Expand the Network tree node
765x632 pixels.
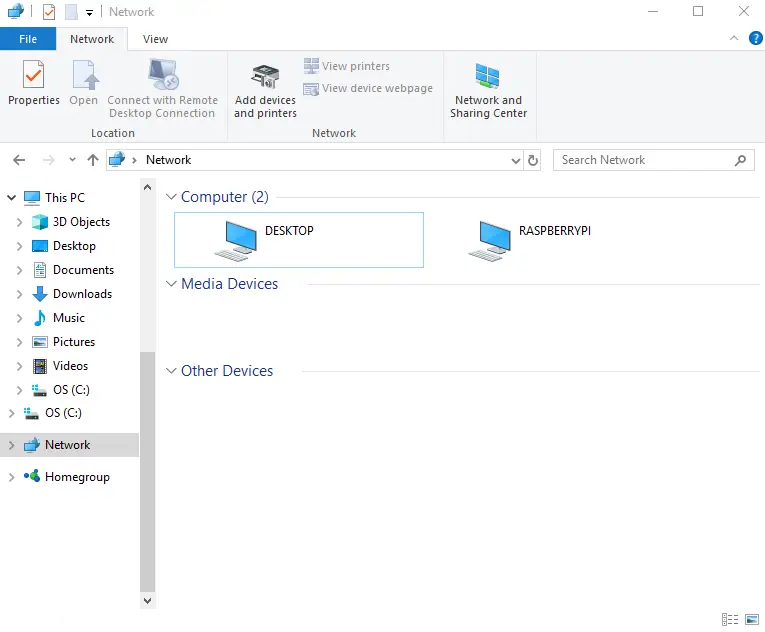point(12,445)
